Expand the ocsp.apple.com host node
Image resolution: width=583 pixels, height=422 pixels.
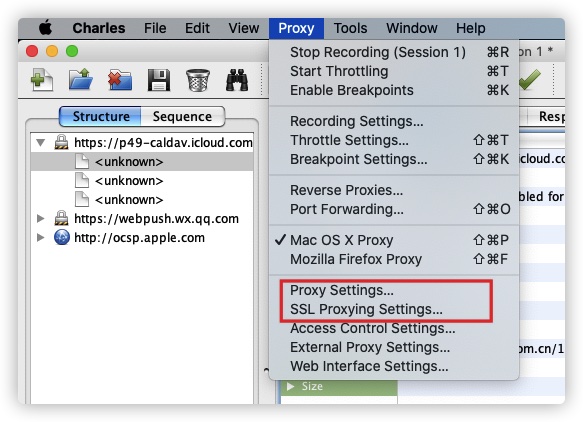click(x=41, y=238)
